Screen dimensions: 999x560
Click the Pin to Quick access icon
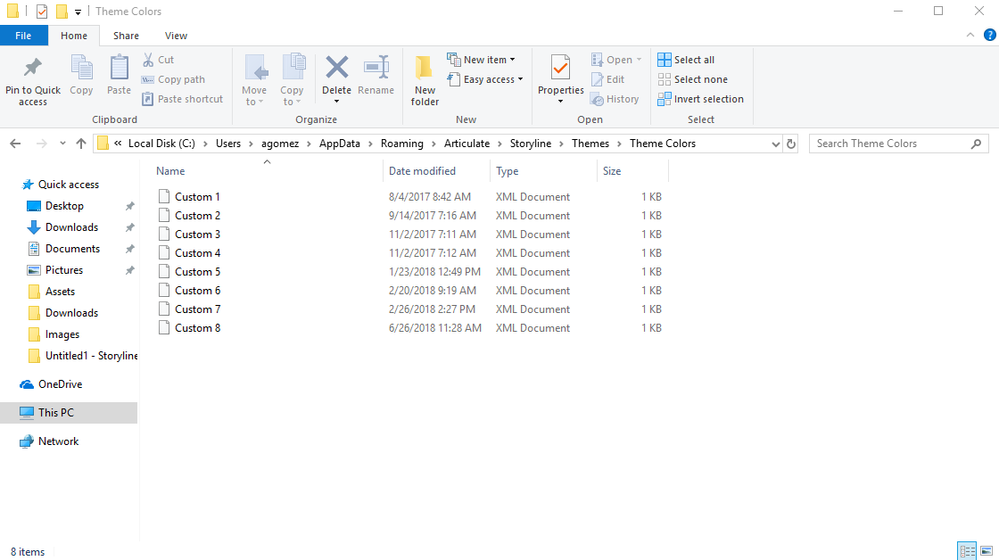(x=33, y=68)
